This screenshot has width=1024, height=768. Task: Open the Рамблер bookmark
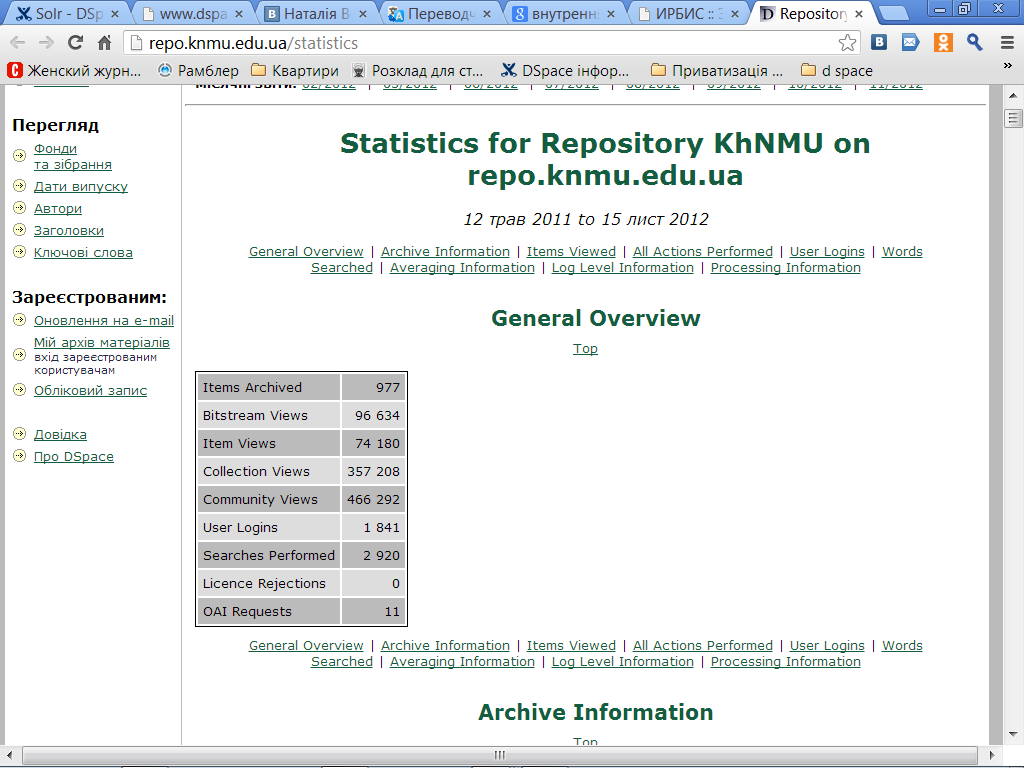199,71
